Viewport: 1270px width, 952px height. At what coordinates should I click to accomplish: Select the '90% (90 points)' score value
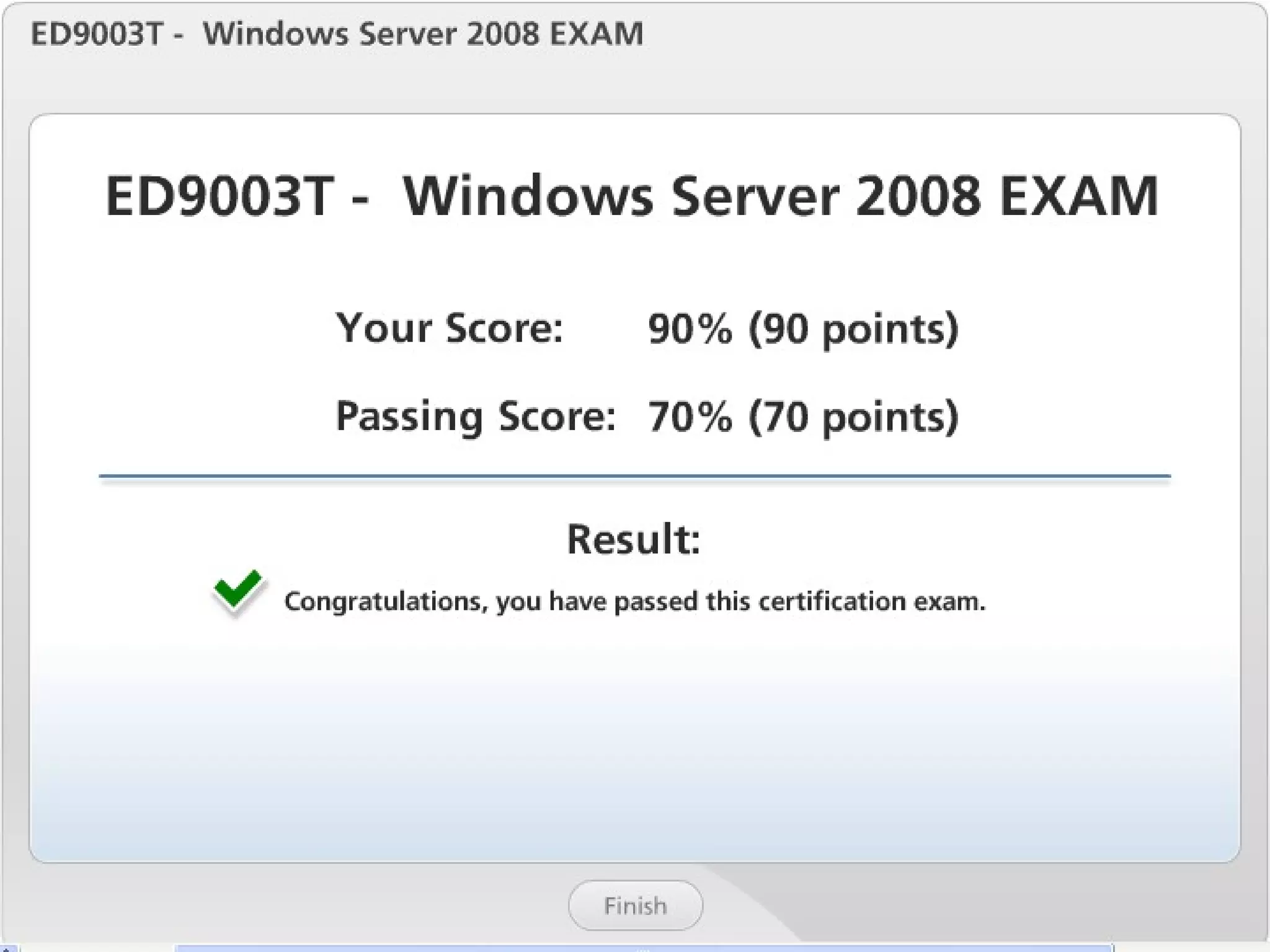(803, 328)
